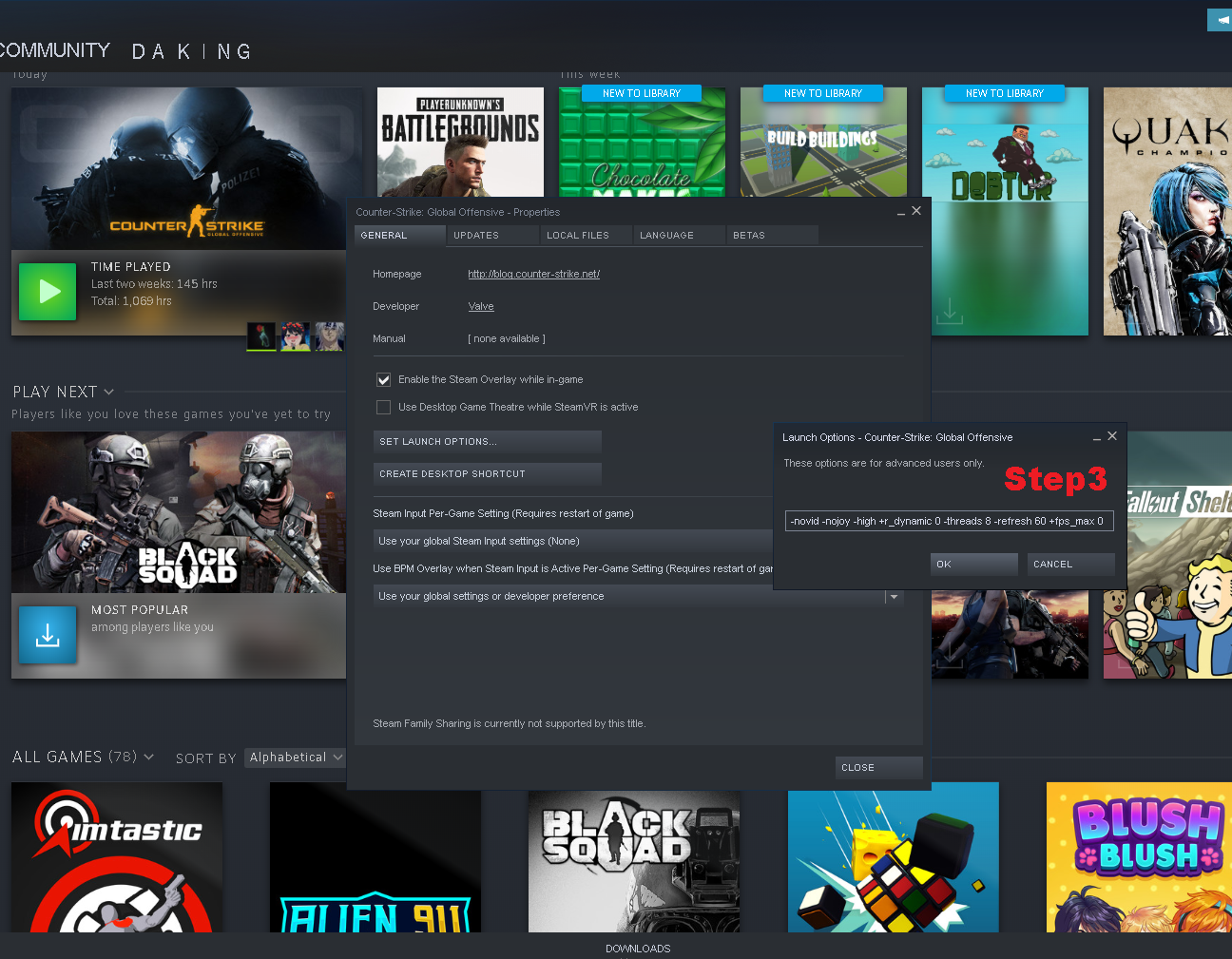Open the Community menu
Screen dimensions: 1232x959
pyautogui.click(x=55, y=50)
